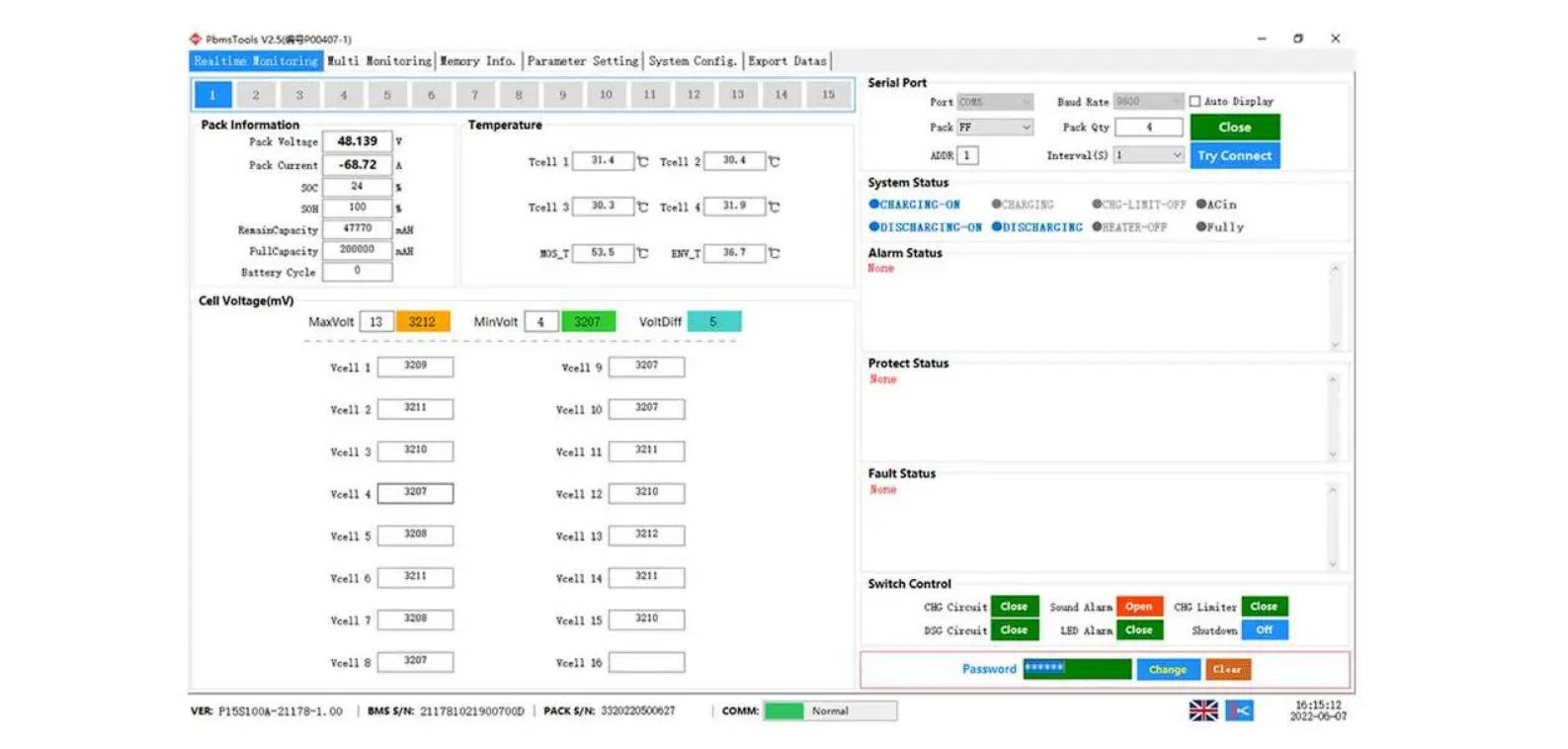Select pack number 10

[x=606, y=95]
